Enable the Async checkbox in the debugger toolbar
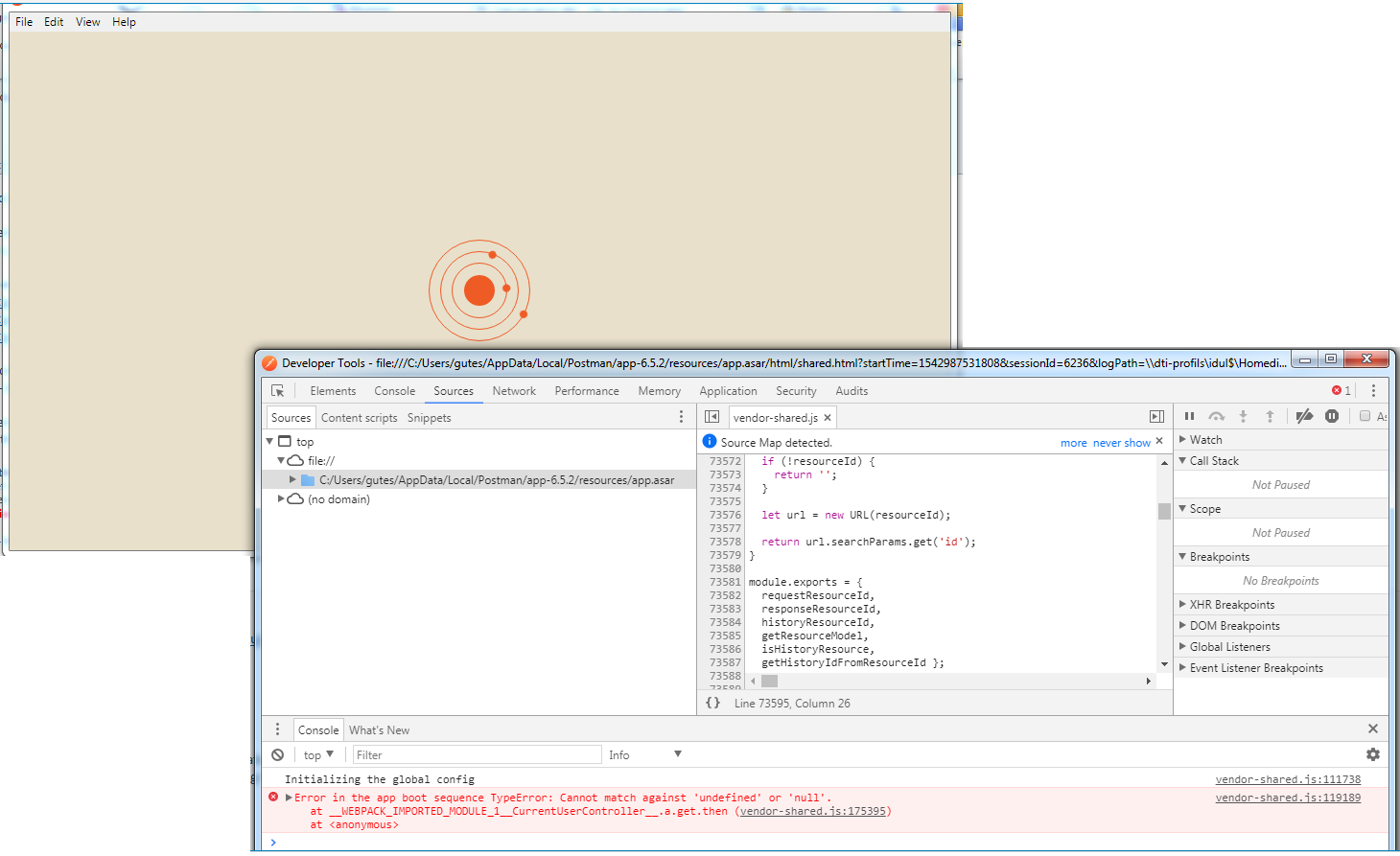1400x856 pixels. point(1365,415)
